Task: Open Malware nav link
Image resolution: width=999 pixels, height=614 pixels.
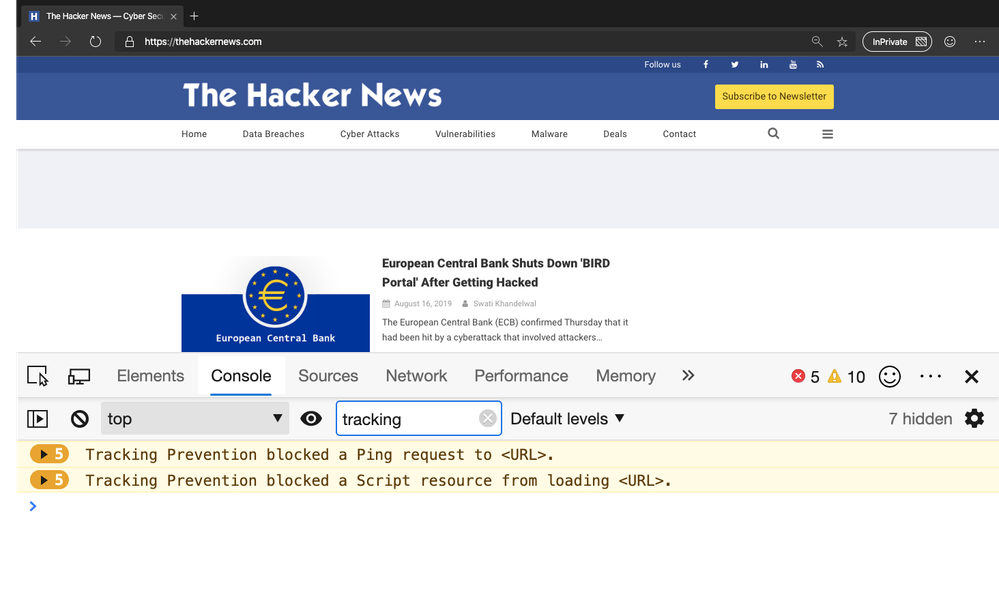Action: [549, 134]
